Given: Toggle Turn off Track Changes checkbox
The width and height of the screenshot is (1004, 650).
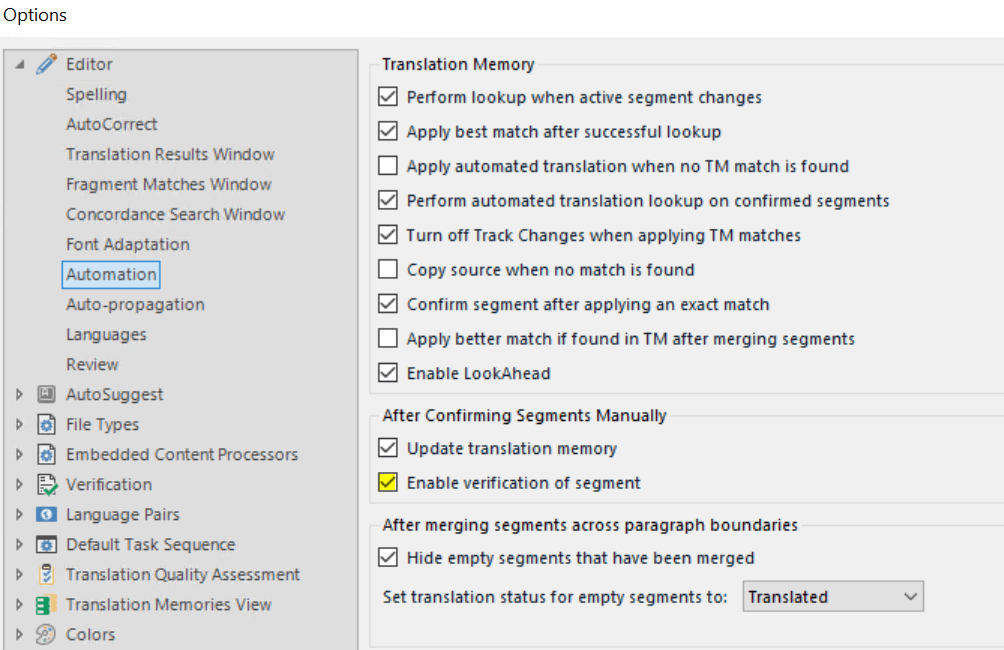Looking at the screenshot, I should (387, 235).
